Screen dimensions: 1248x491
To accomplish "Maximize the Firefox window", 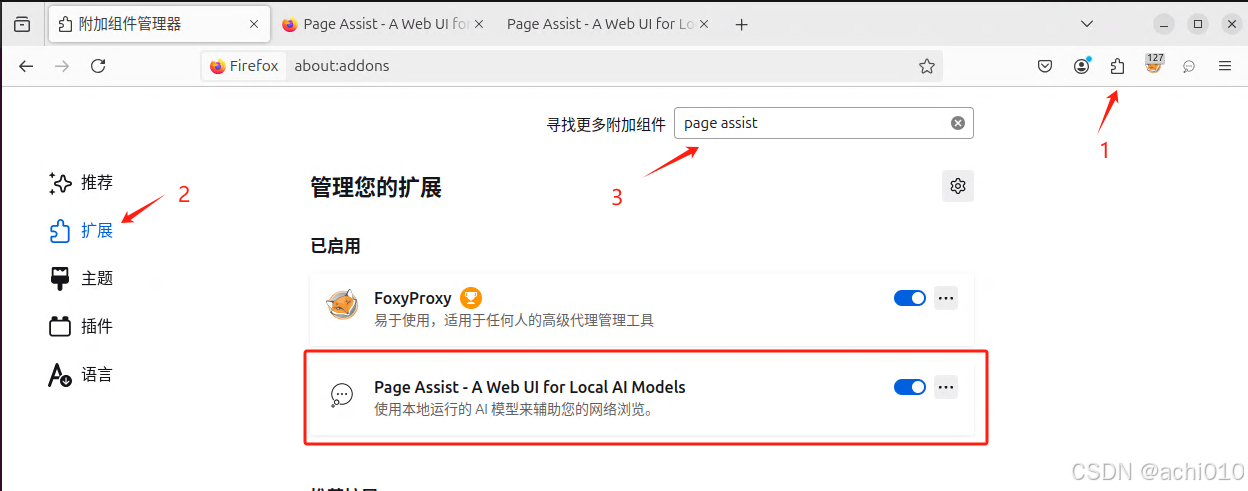I will tap(1197, 24).
